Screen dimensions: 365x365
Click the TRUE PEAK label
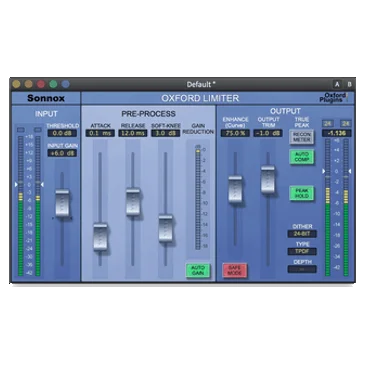pos(302,122)
